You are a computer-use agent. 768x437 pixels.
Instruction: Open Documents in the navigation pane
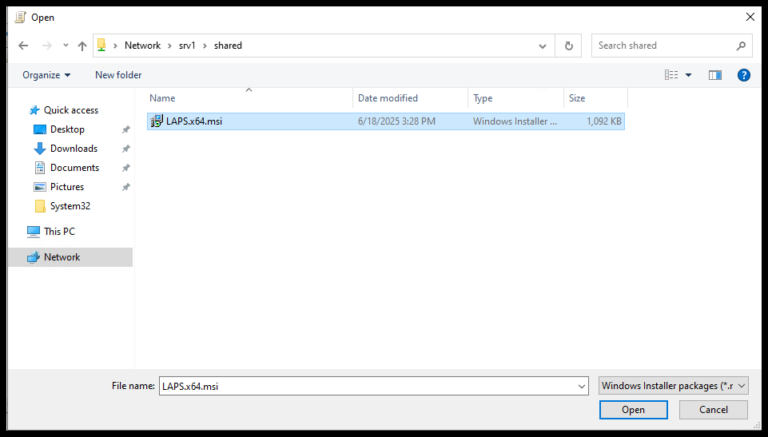point(74,168)
